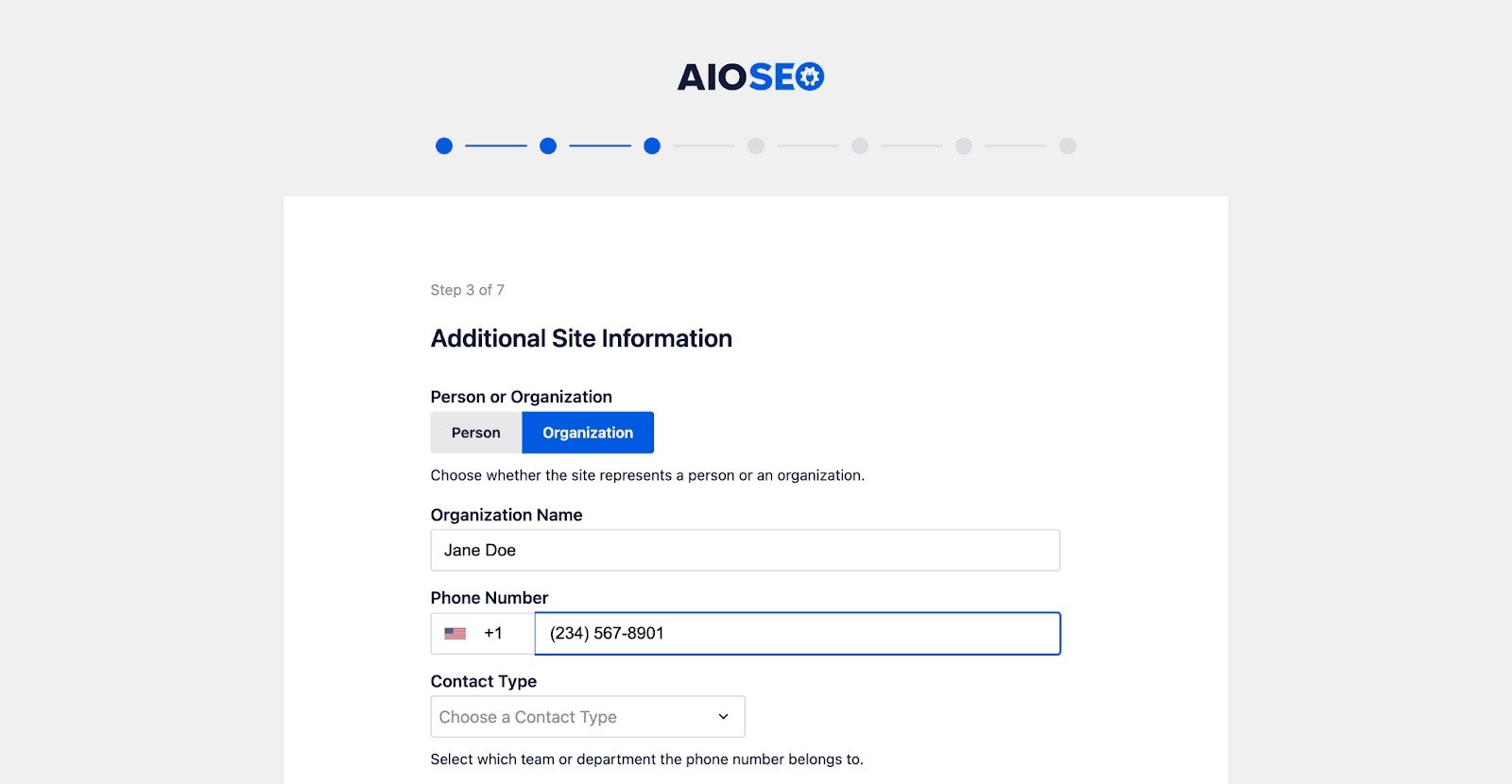
Task: Go to wizard step 2 dot
Action: [x=548, y=146]
